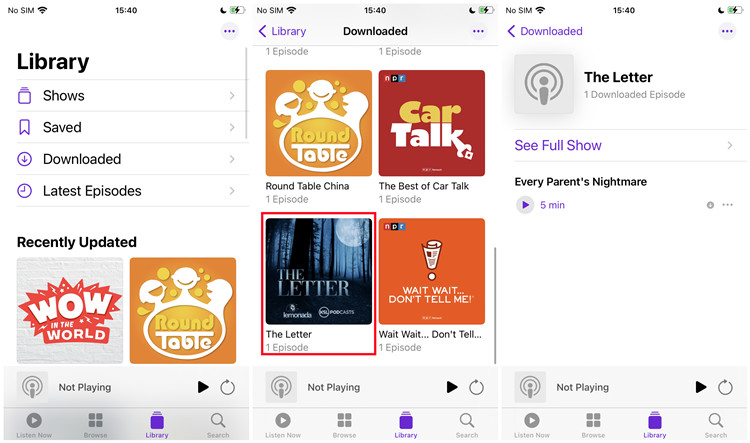Open episode more options for Every Parent's Nightmare

(728, 205)
